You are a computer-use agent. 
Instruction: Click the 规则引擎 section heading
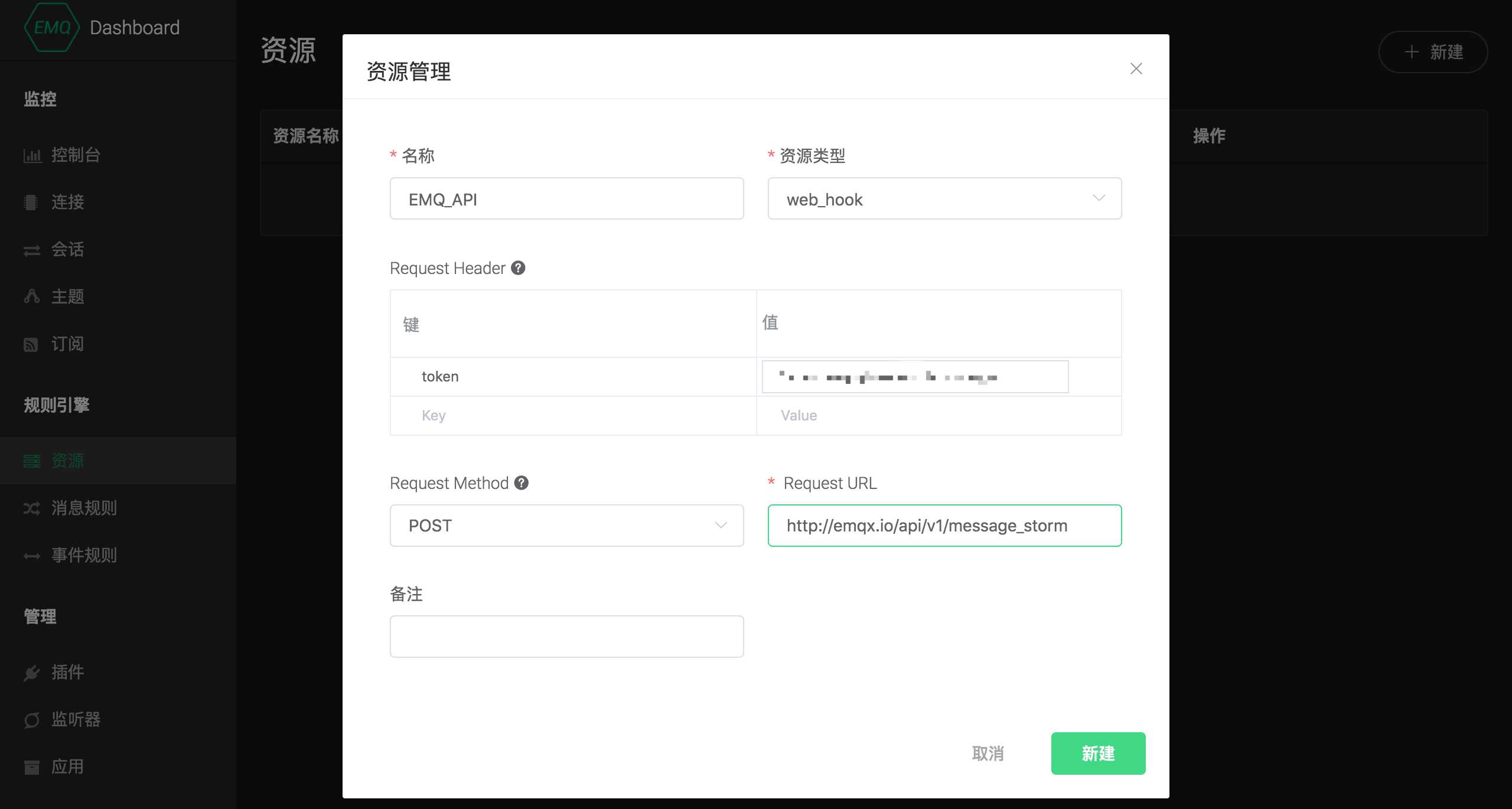(57, 405)
